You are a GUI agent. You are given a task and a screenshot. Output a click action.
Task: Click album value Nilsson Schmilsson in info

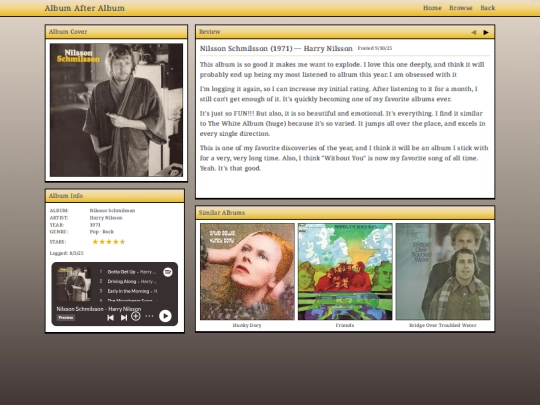click(x=112, y=210)
